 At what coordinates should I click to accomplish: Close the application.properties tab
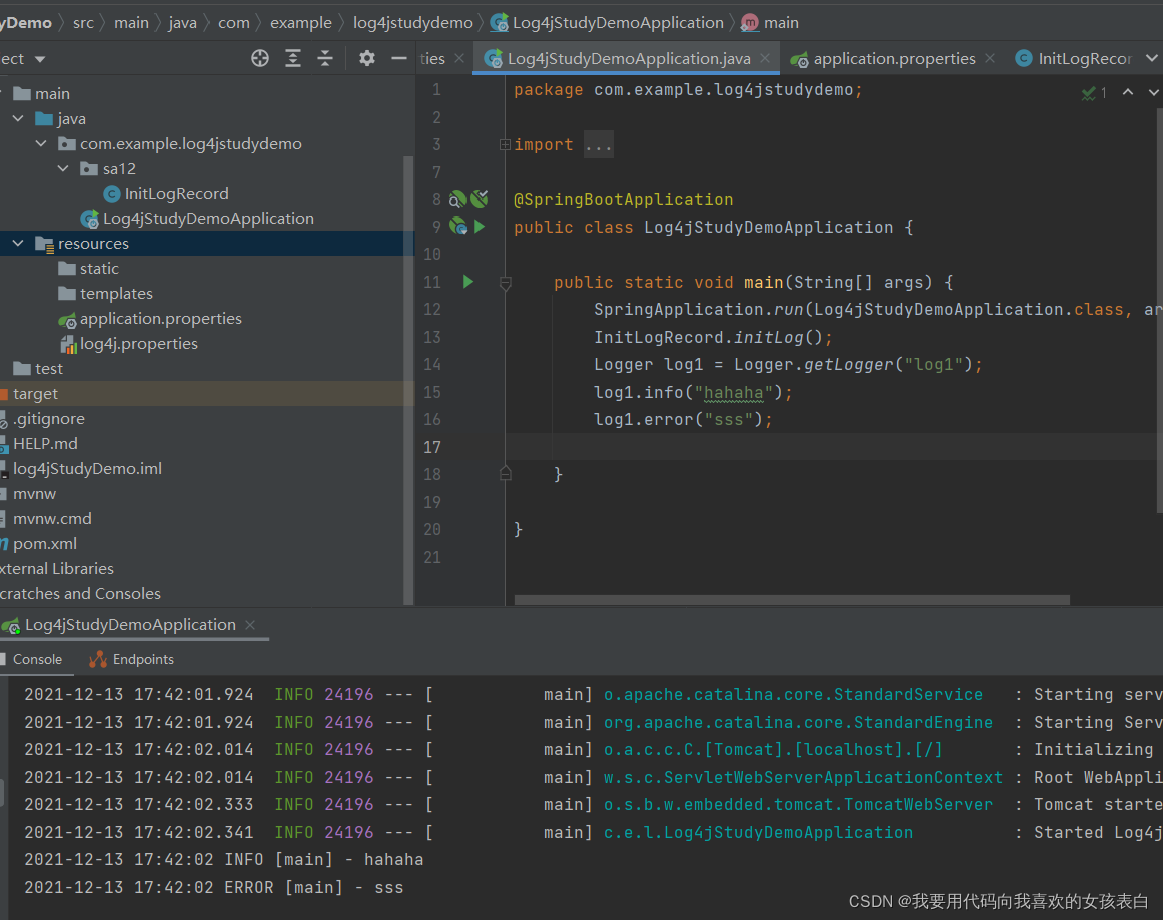pyautogui.click(x=989, y=58)
